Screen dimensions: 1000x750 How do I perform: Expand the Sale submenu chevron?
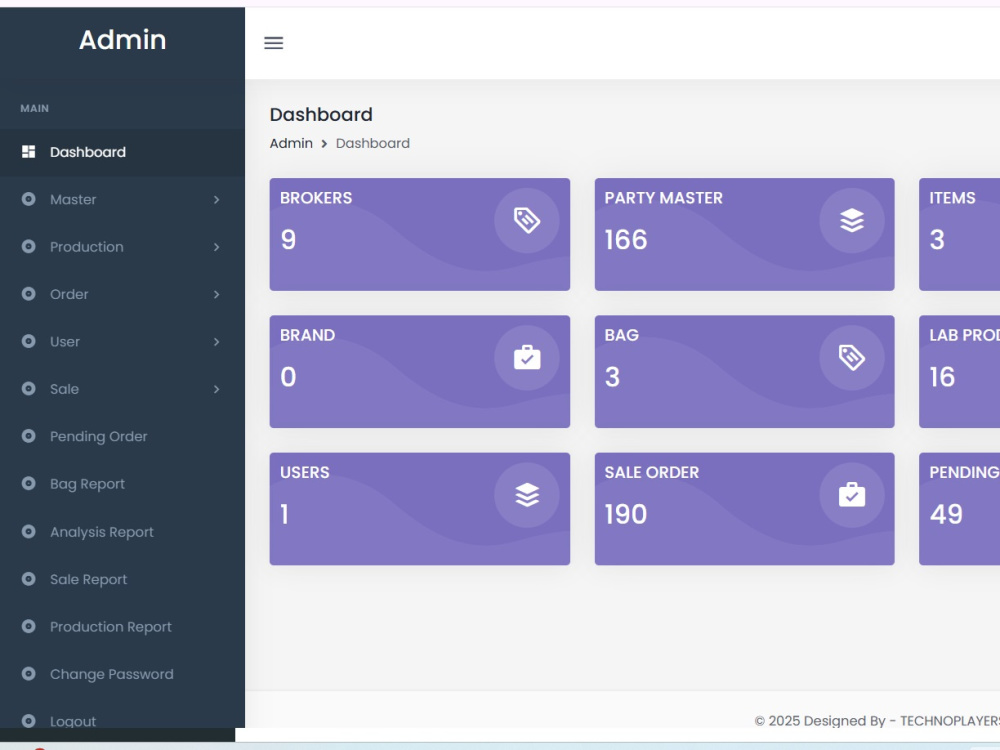(x=217, y=389)
